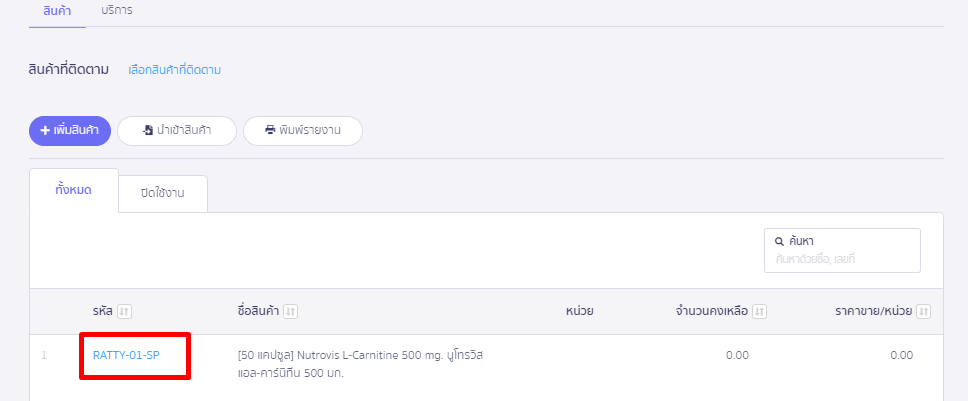Toggle sorting on จำนวนคงเหลือ column

pyautogui.click(x=759, y=312)
